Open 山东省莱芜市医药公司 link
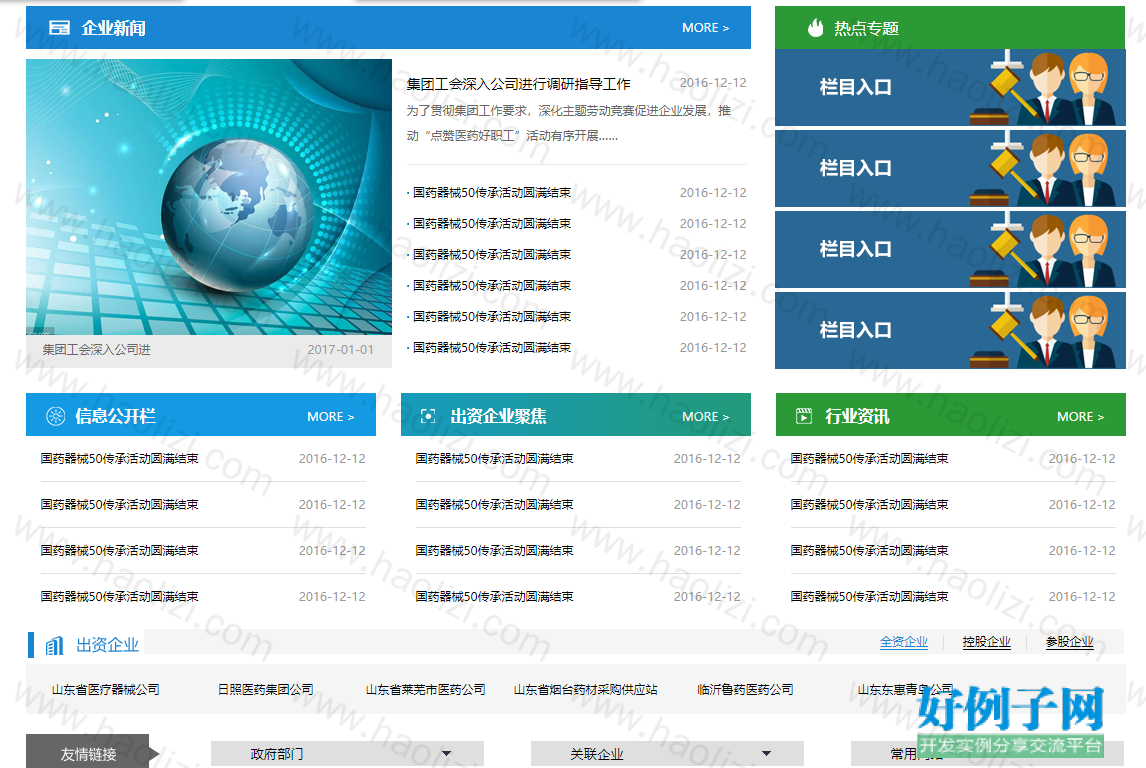Screen dimensions: 1146x768 [425, 689]
